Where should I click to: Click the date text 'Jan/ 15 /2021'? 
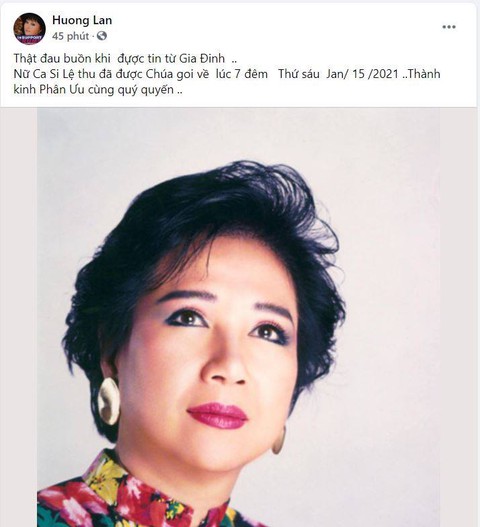point(362,74)
